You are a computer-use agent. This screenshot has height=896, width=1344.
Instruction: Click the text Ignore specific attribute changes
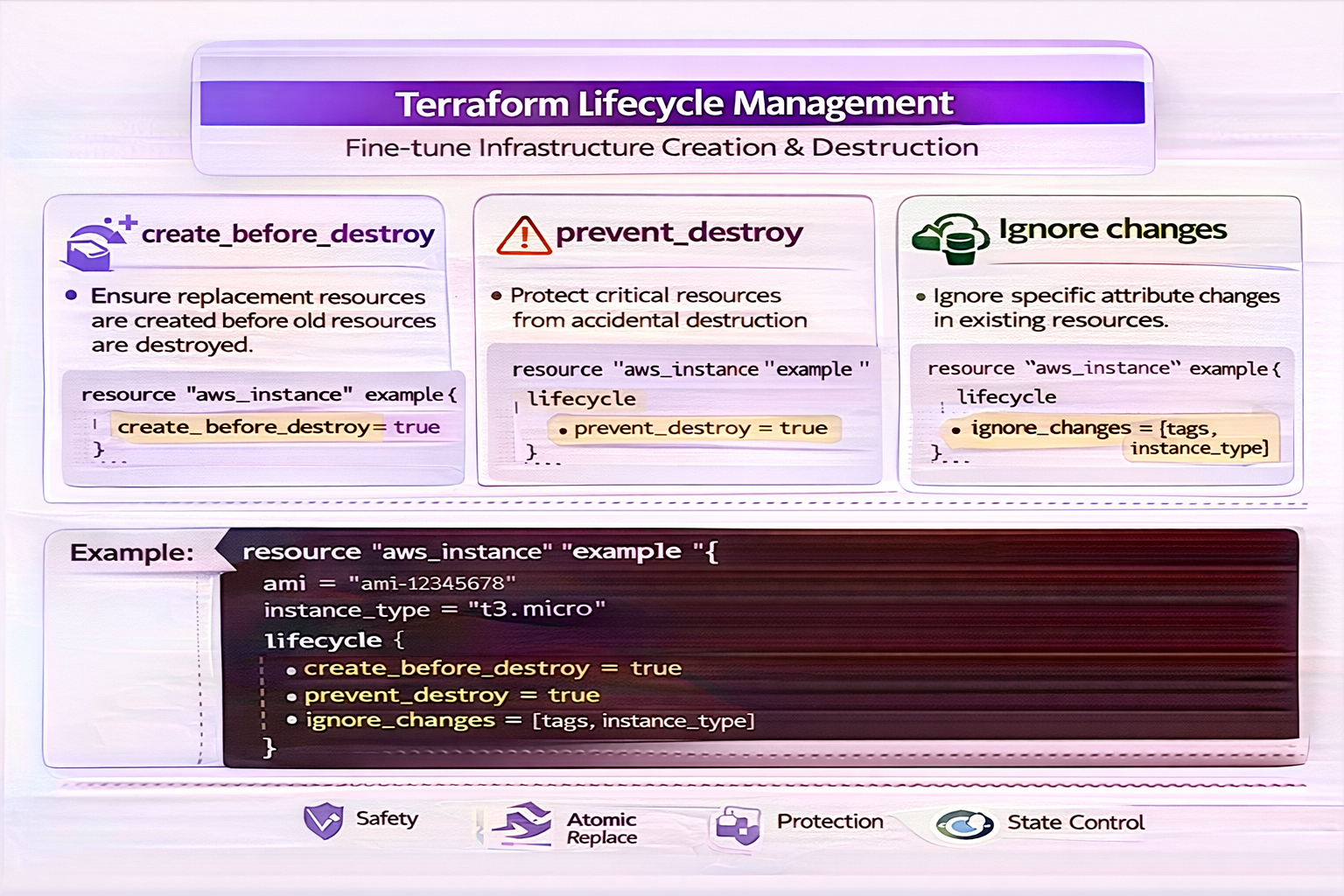pos(1107,296)
